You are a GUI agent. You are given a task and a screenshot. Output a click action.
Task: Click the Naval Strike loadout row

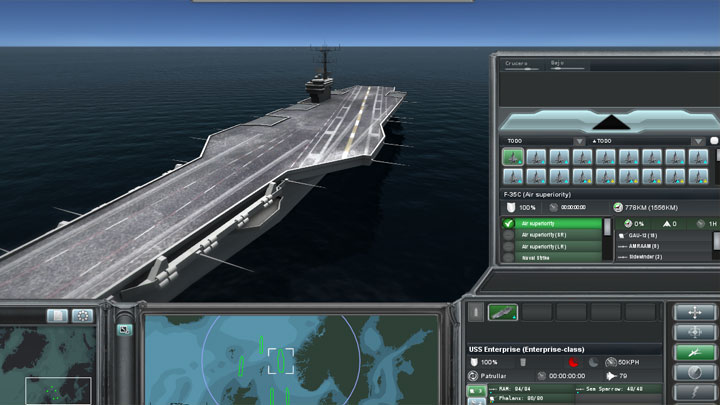[559, 258]
